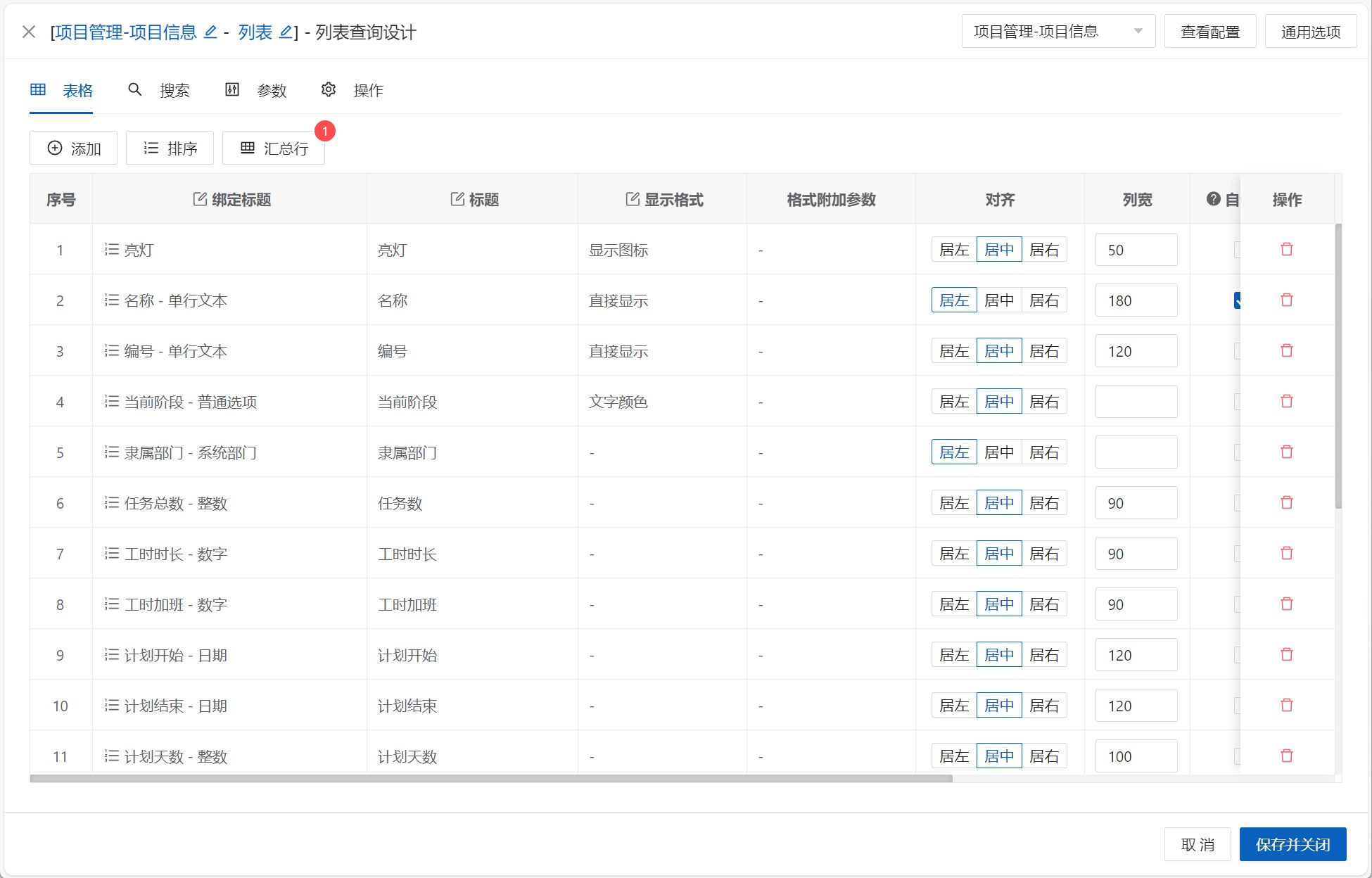Delete the 亮灯 row via trash icon
1372x878 pixels.
tap(1287, 250)
